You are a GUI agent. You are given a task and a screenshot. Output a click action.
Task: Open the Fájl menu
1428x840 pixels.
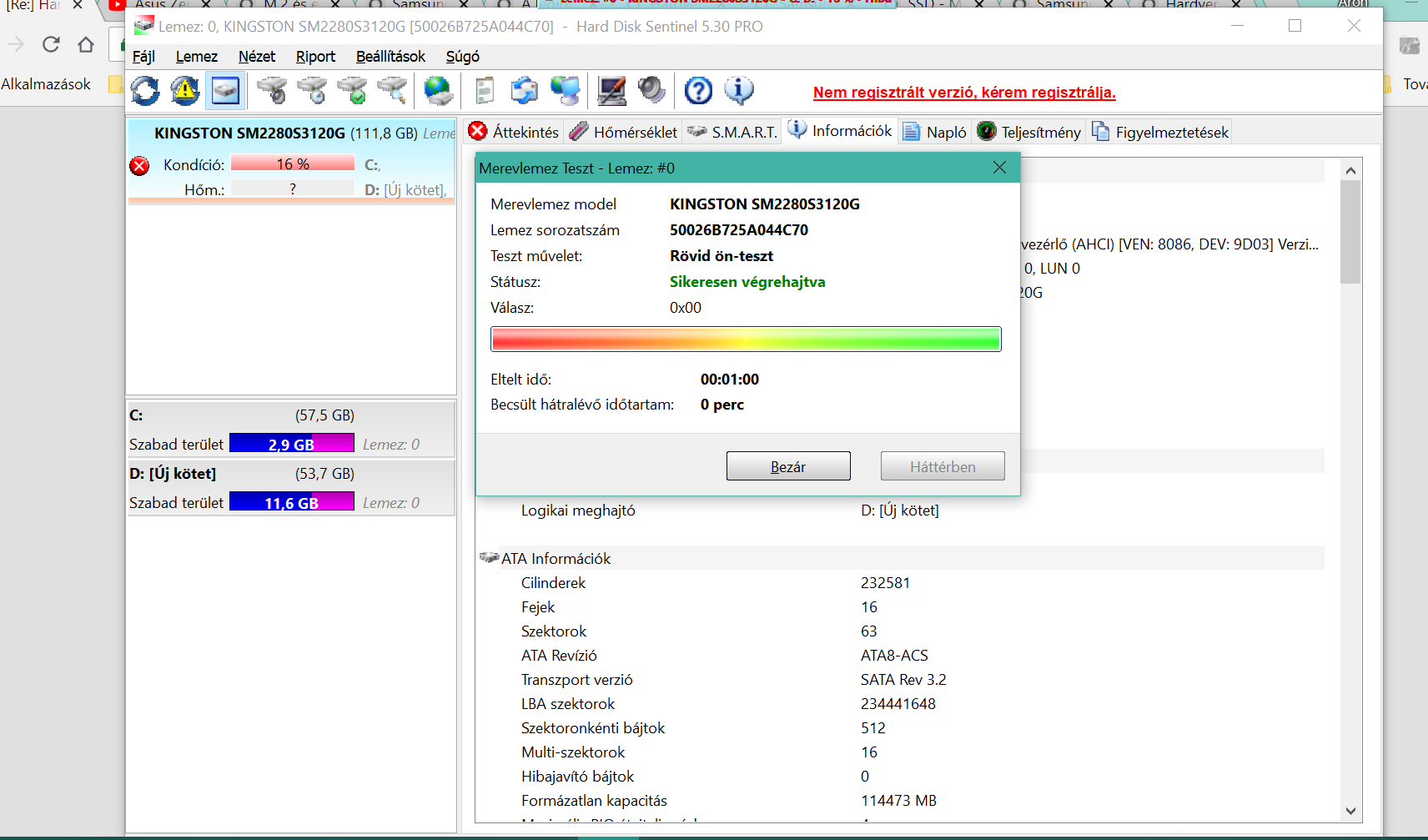pos(143,57)
